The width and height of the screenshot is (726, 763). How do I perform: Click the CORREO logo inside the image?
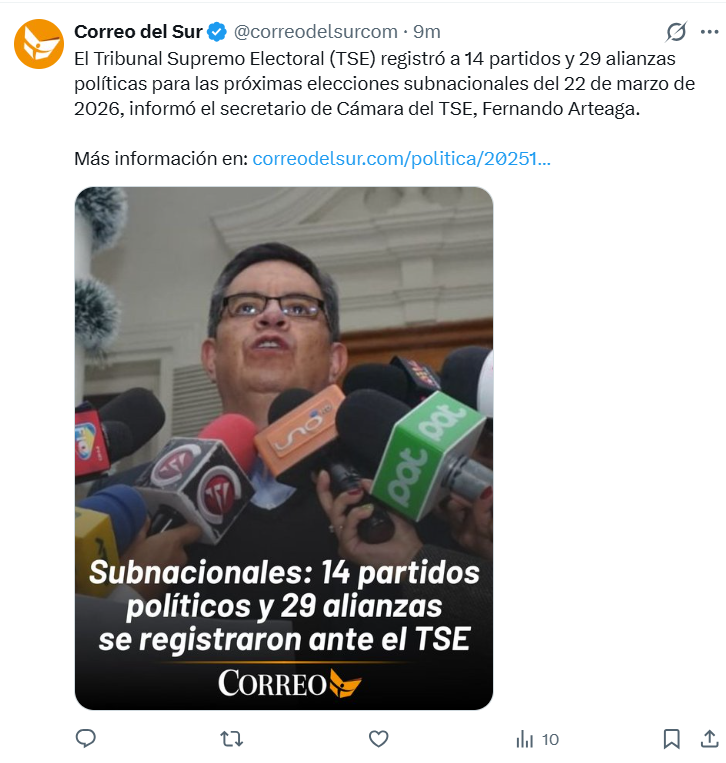click(x=289, y=683)
